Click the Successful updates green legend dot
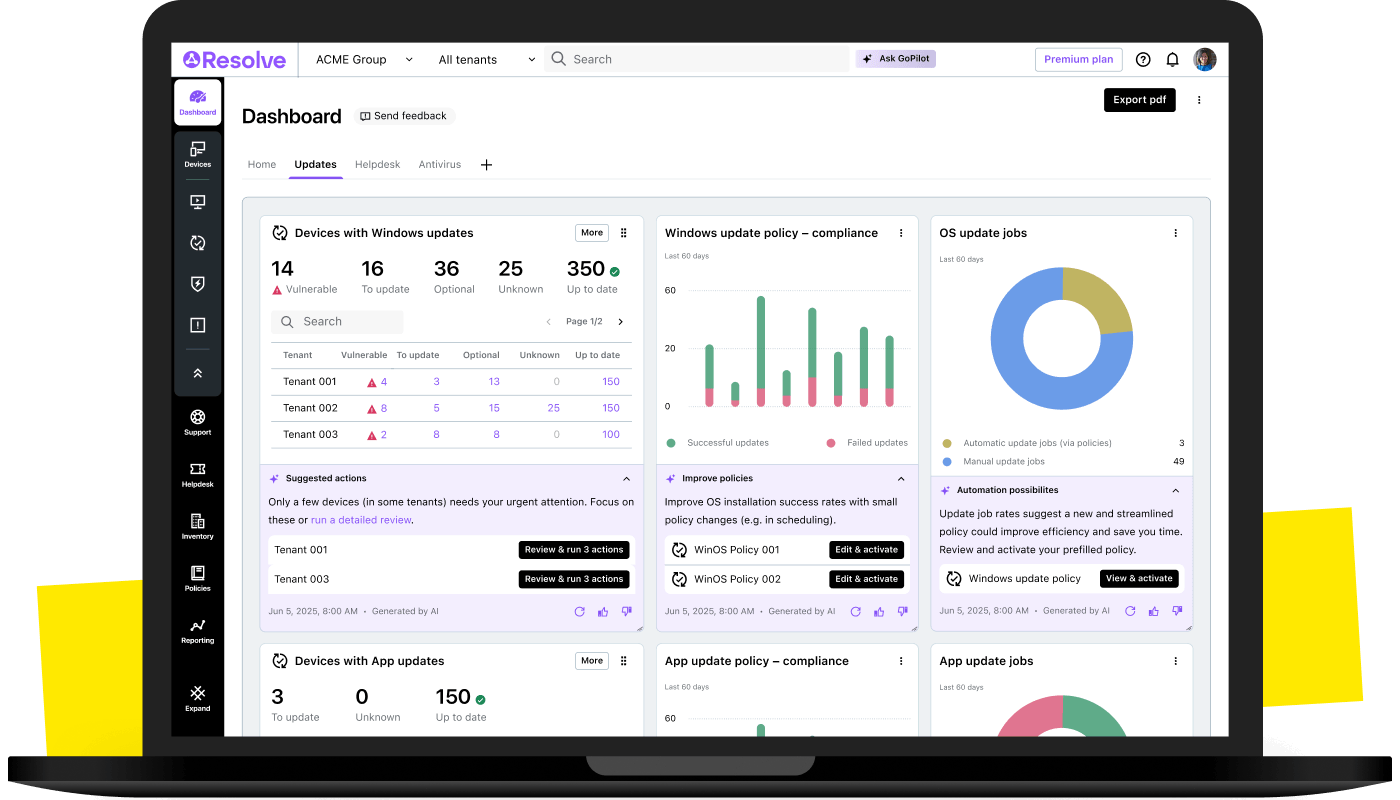Screen dimensions: 1400x800 click(671, 443)
